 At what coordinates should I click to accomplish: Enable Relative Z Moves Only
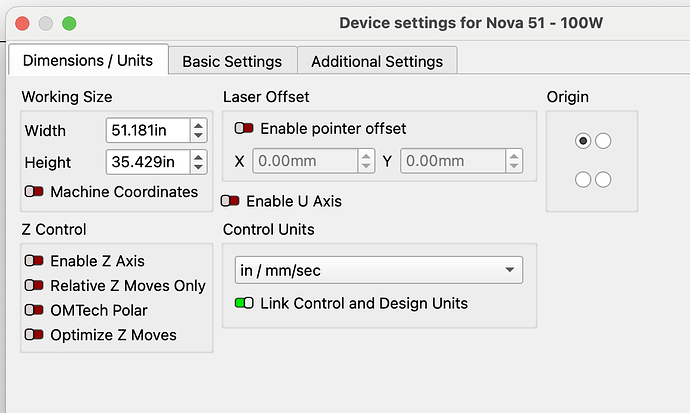34,285
